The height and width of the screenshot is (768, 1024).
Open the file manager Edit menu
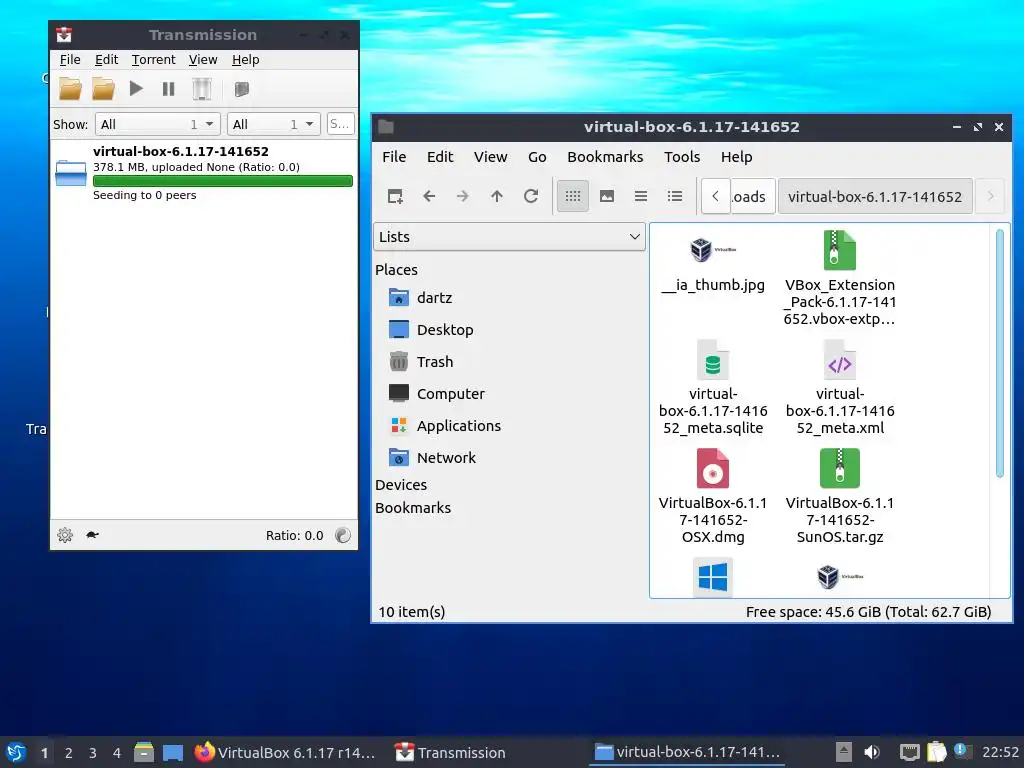(440, 157)
